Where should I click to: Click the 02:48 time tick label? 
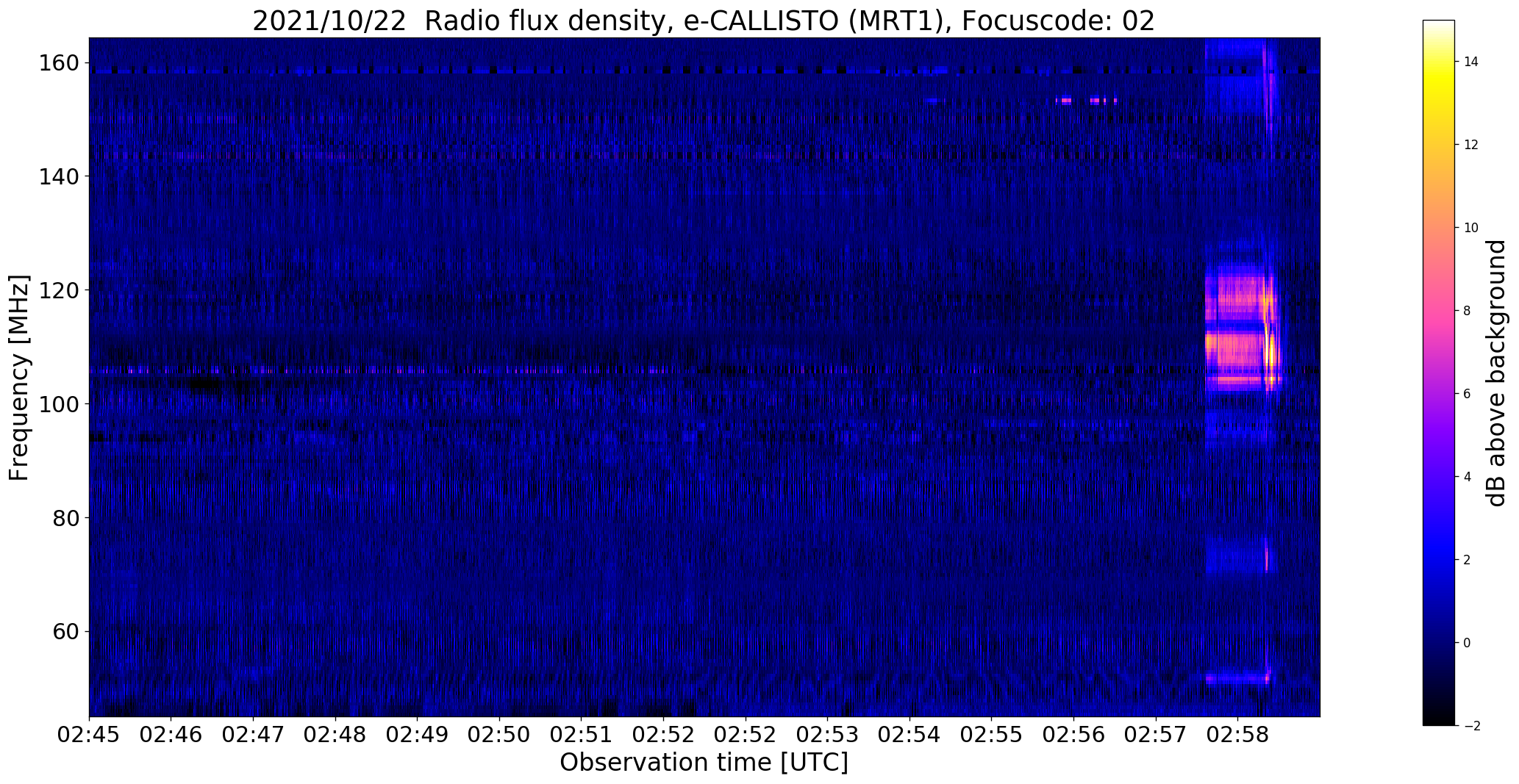(336, 736)
